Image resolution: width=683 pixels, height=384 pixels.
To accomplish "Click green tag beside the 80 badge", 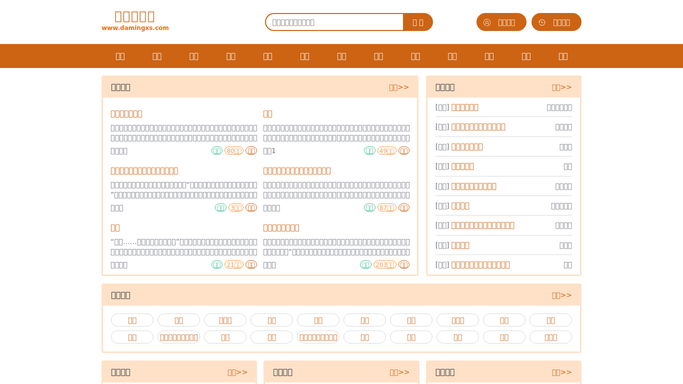I will [217, 151].
